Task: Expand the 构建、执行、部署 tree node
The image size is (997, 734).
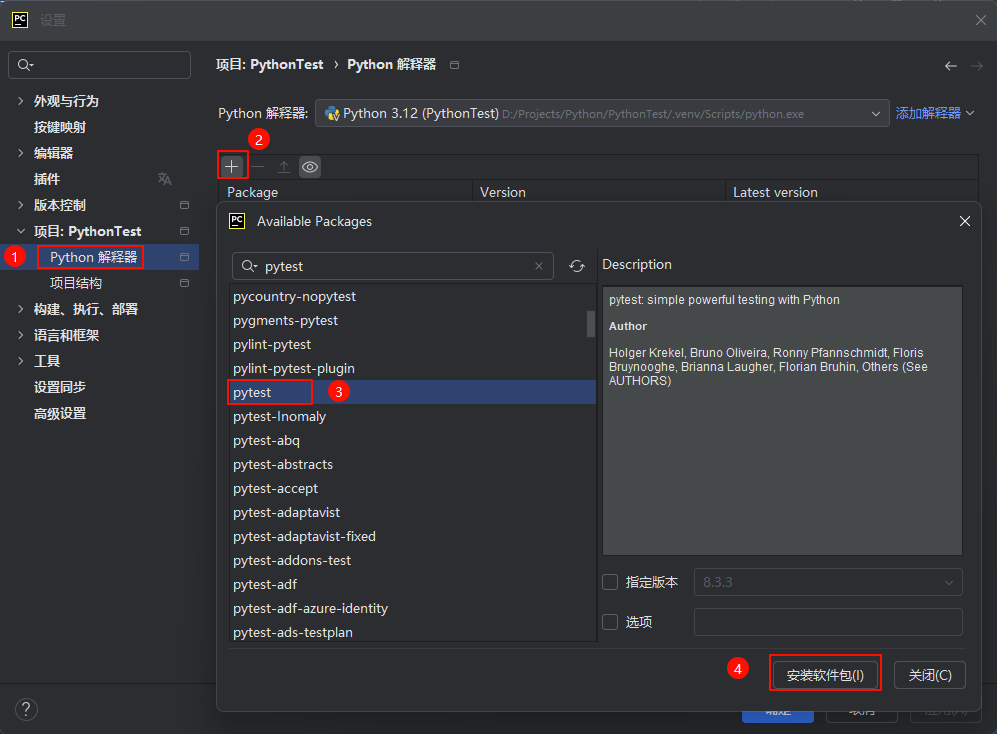Action: (x=20, y=309)
